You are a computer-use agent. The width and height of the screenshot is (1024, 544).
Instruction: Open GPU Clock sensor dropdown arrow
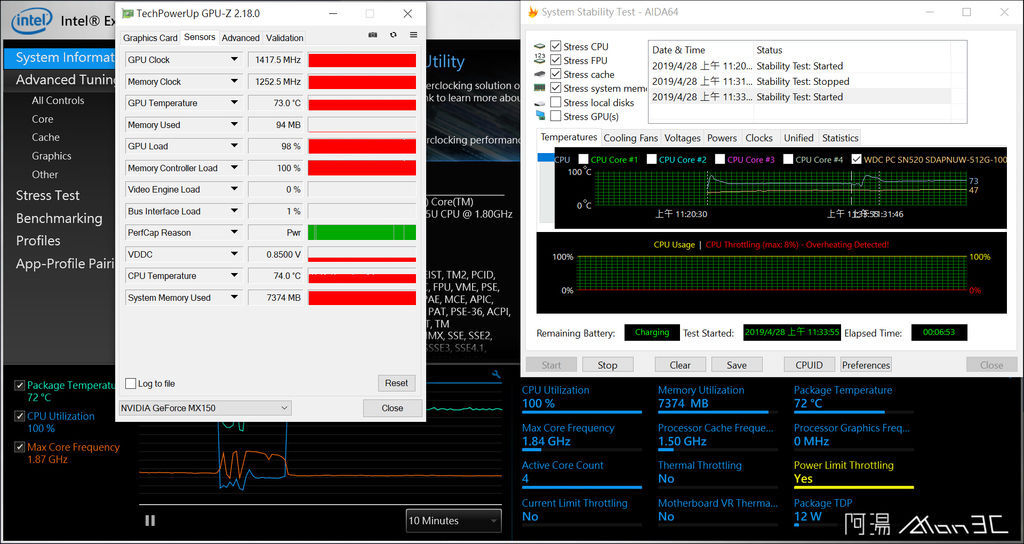point(234,59)
